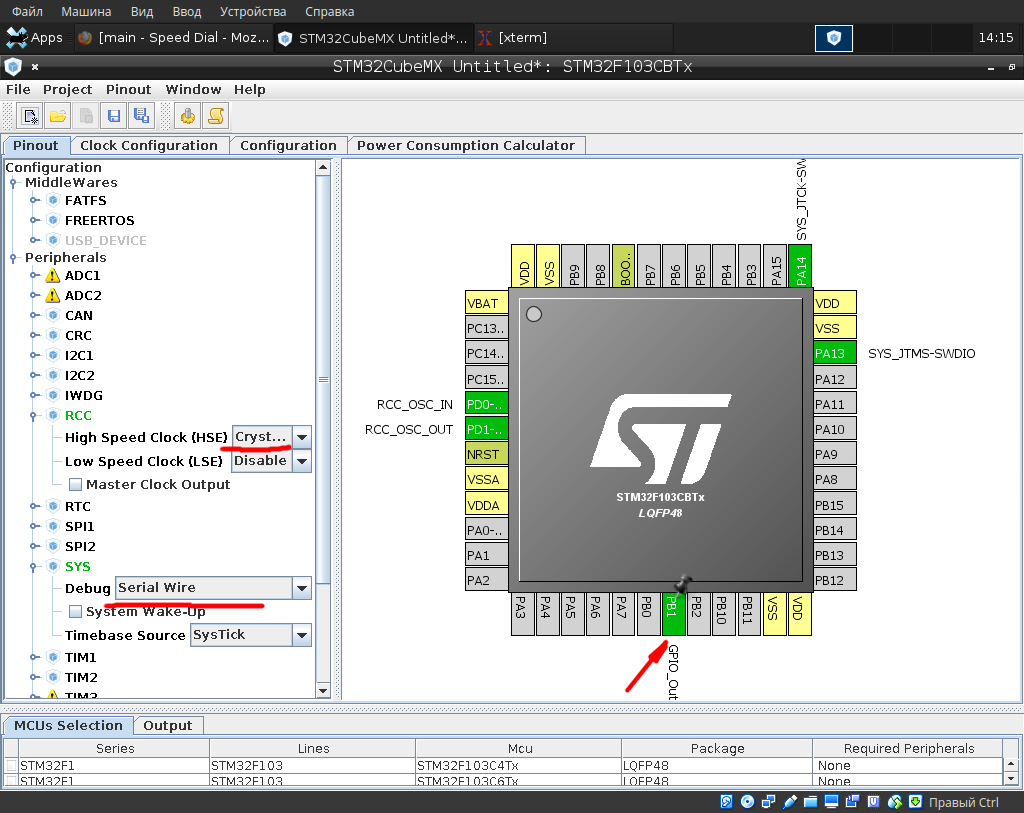1024x813 pixels.
Task: Open the Debug Serial Wire dropdown
Action: tap(302, 588)
